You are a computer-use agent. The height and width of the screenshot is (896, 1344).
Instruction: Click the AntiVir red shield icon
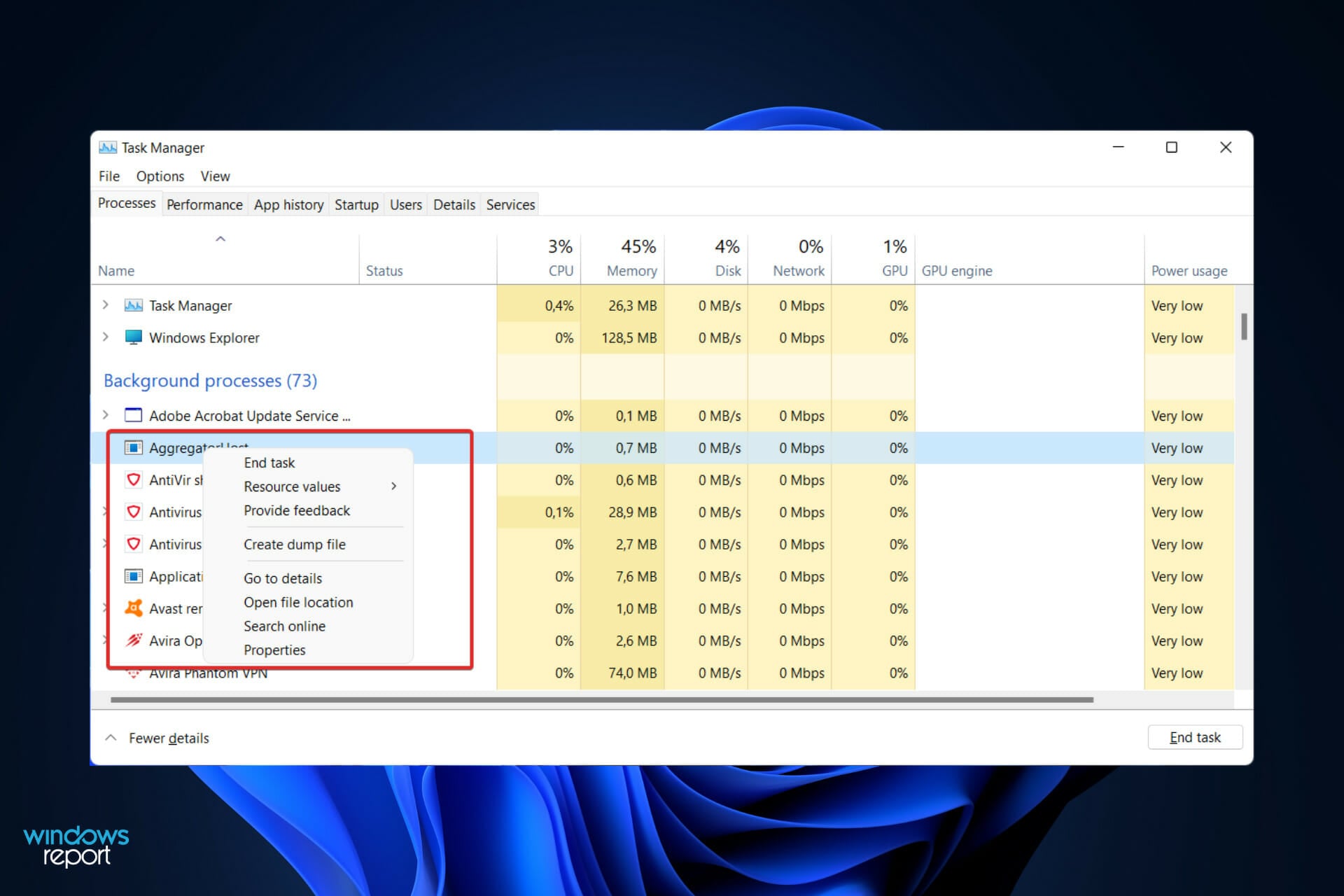click(x=133, y=480)
